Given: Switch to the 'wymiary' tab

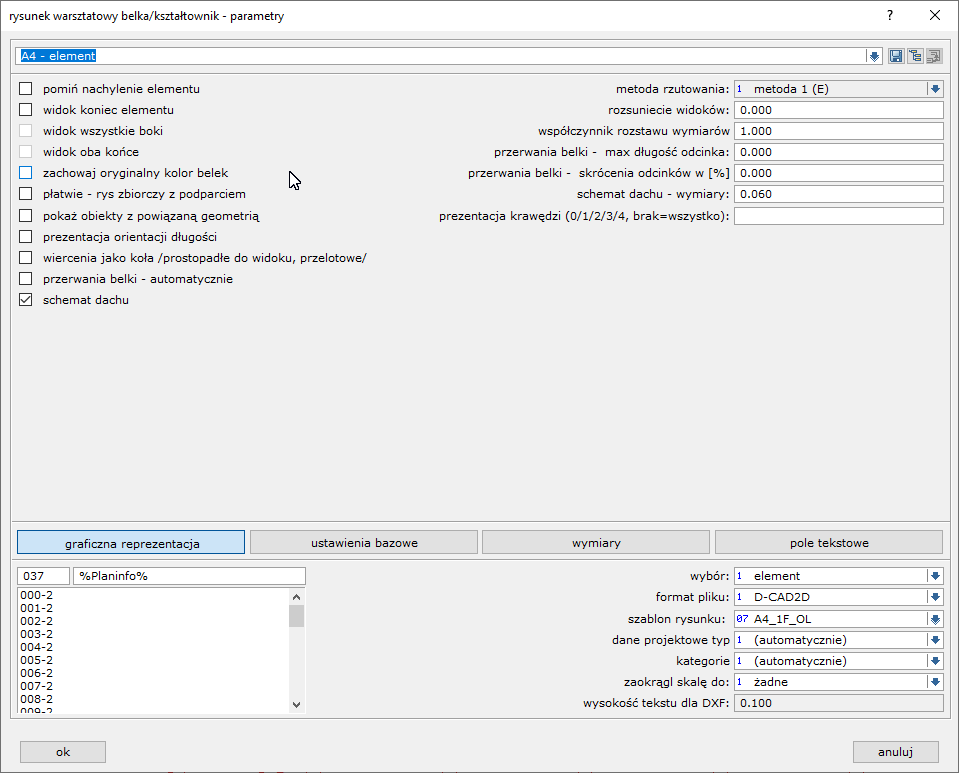Looking at the screenshot, I should (596, 542).
